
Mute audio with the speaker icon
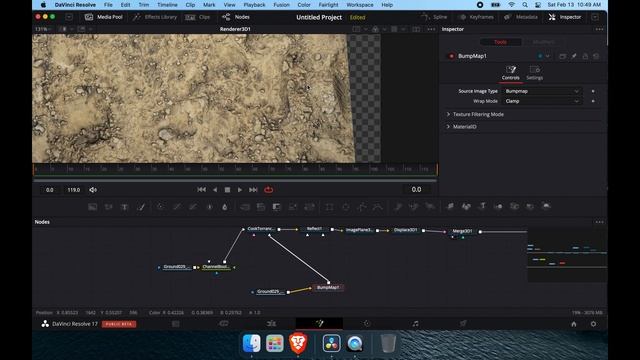93,190
